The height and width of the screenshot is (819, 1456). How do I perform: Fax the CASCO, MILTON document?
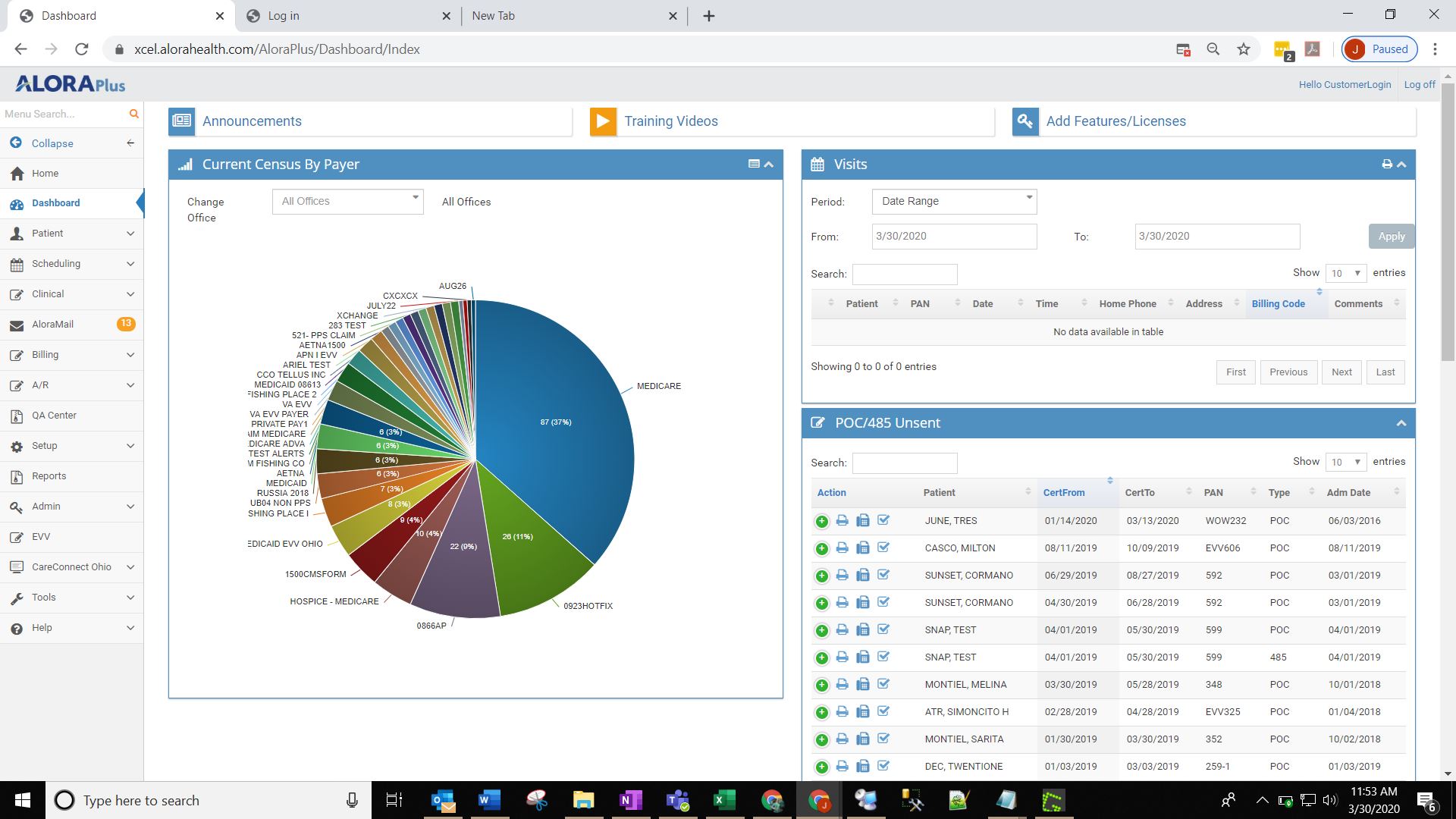(x=863, y=548)
